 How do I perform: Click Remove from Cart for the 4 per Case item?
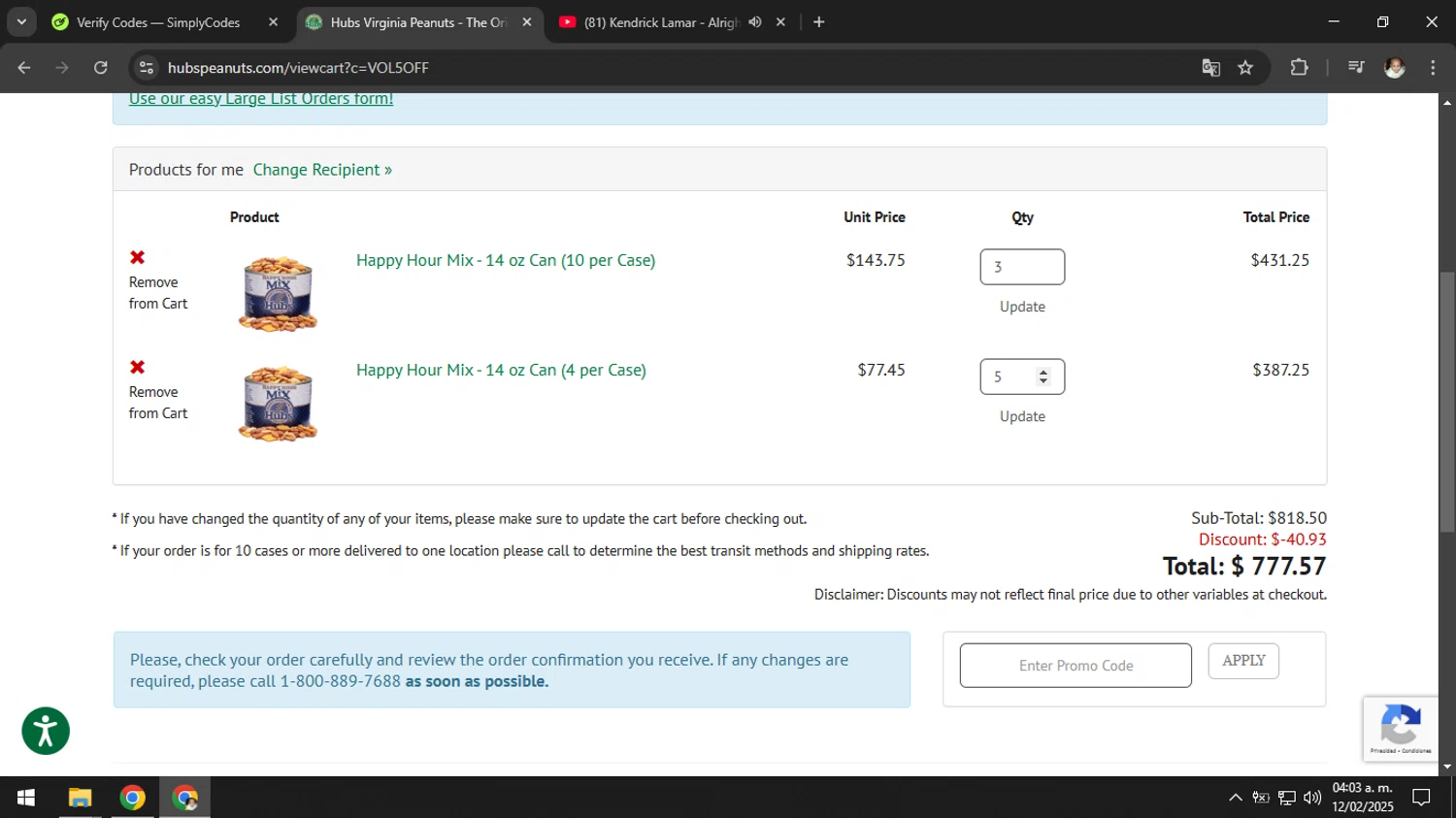tap(158, 403)
